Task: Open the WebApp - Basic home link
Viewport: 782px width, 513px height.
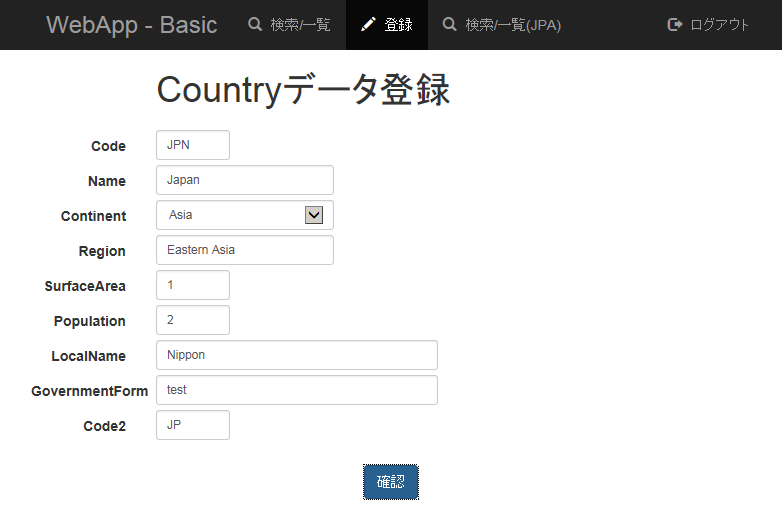Action: click(132, 24)
